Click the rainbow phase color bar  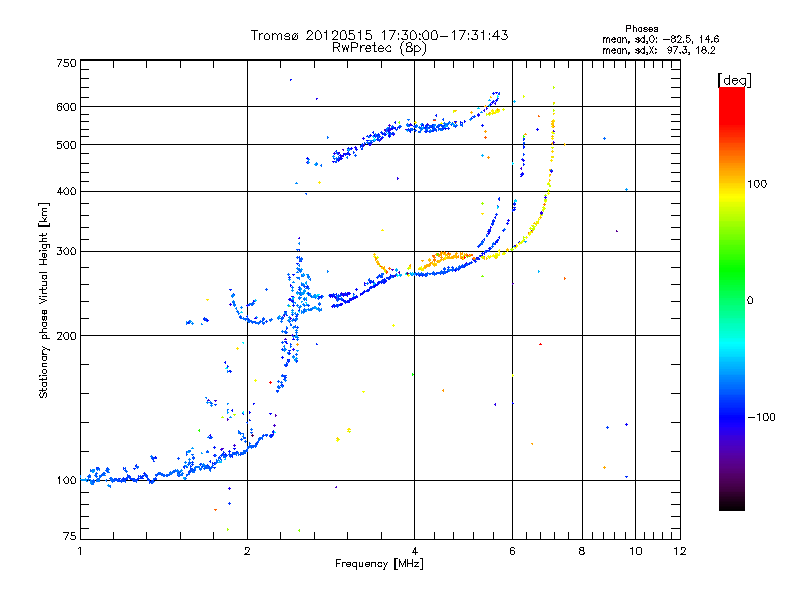[x=732, y=298]
